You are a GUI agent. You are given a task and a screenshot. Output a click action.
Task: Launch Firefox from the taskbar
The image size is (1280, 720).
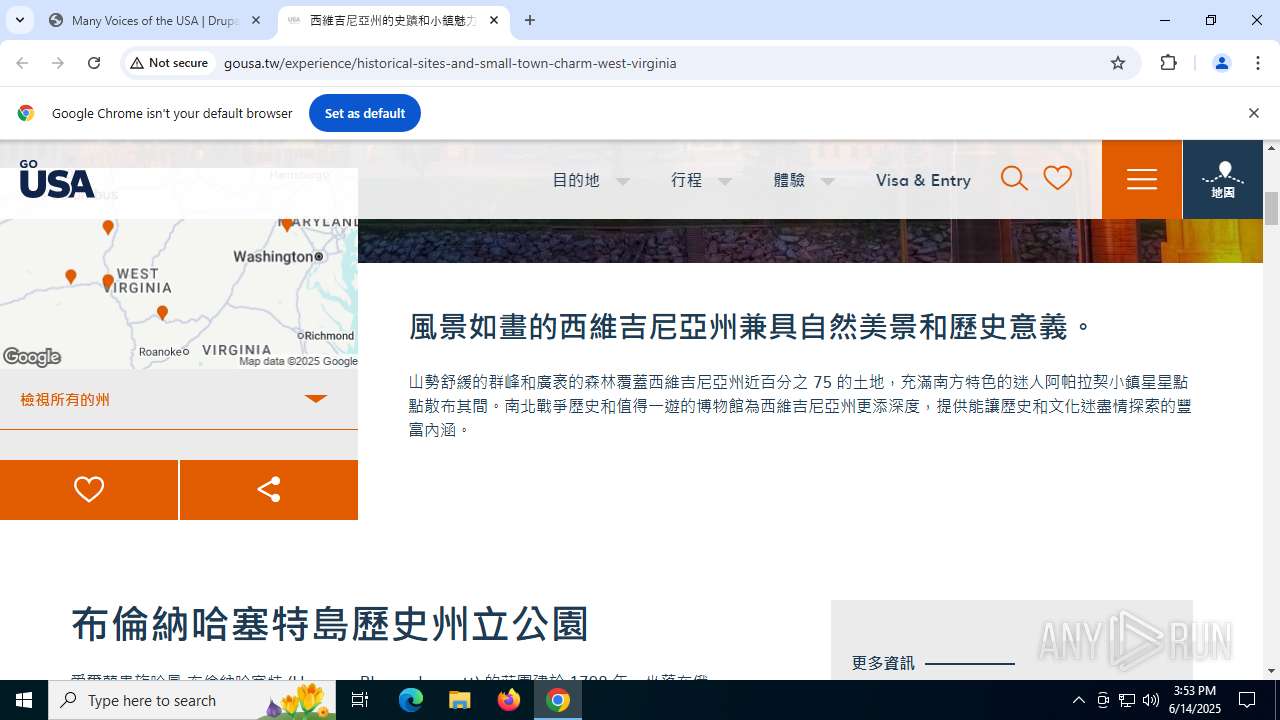(509, 700)
